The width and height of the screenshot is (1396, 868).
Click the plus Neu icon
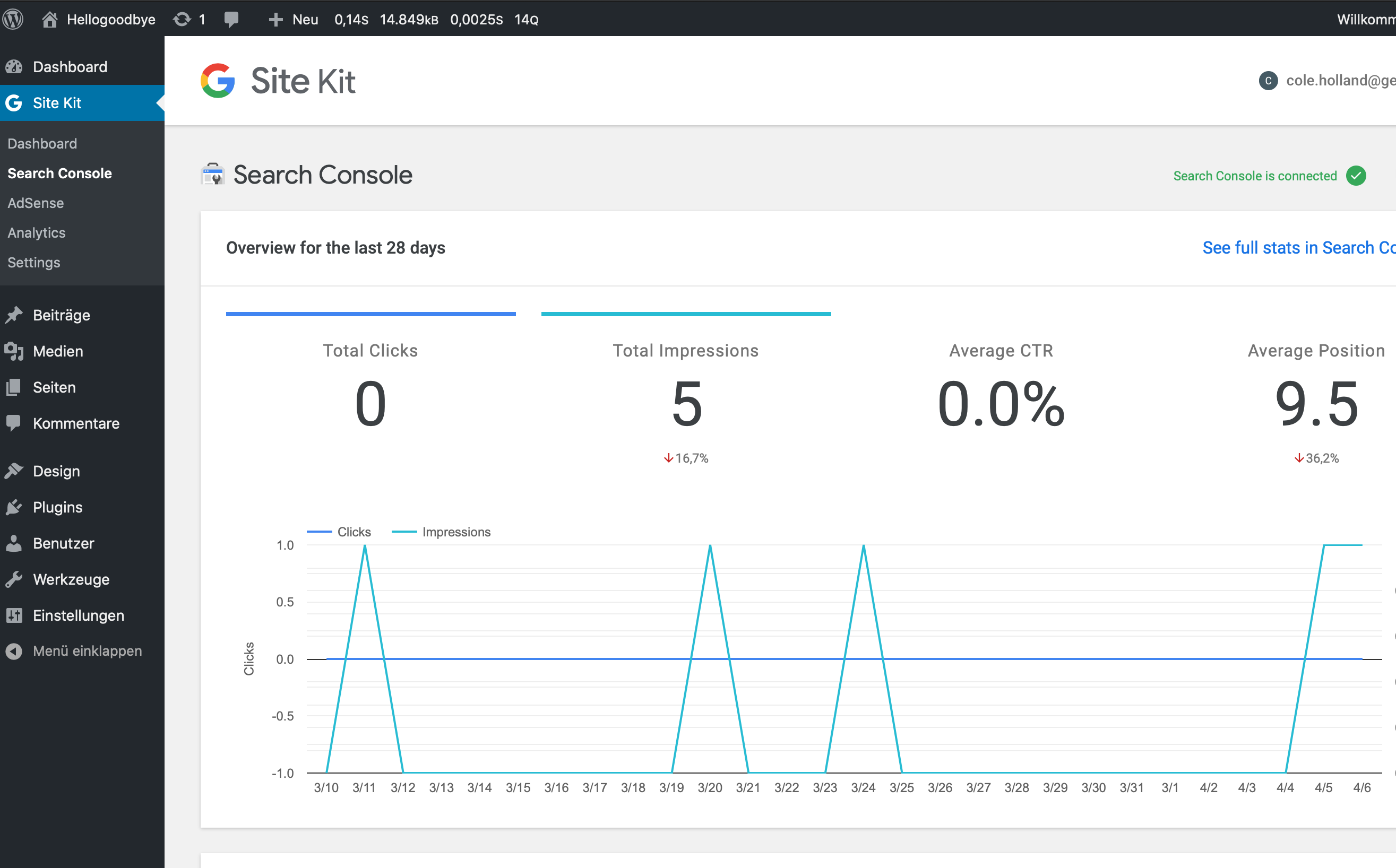pyautogui.click(x=275, y=20)
